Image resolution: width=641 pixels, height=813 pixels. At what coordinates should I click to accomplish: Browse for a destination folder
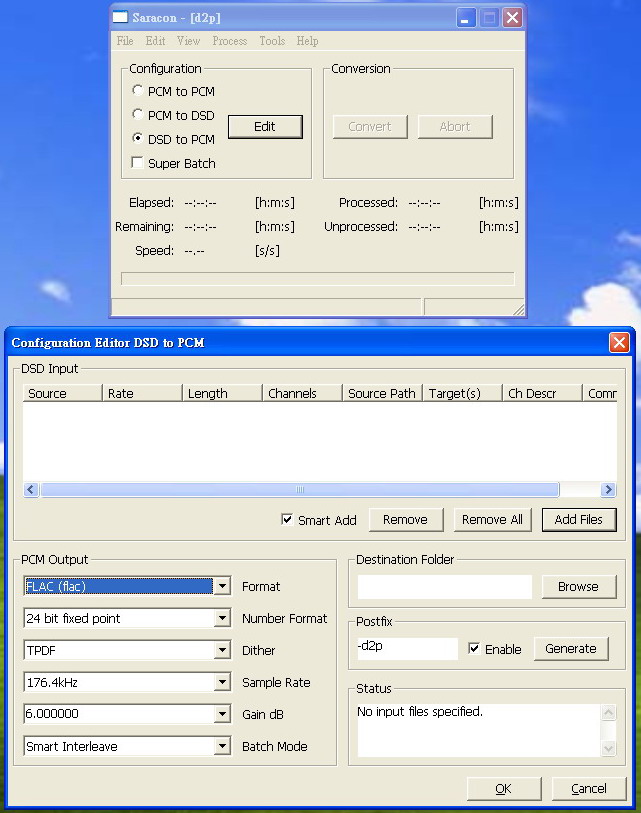click(x=579, y=586)
